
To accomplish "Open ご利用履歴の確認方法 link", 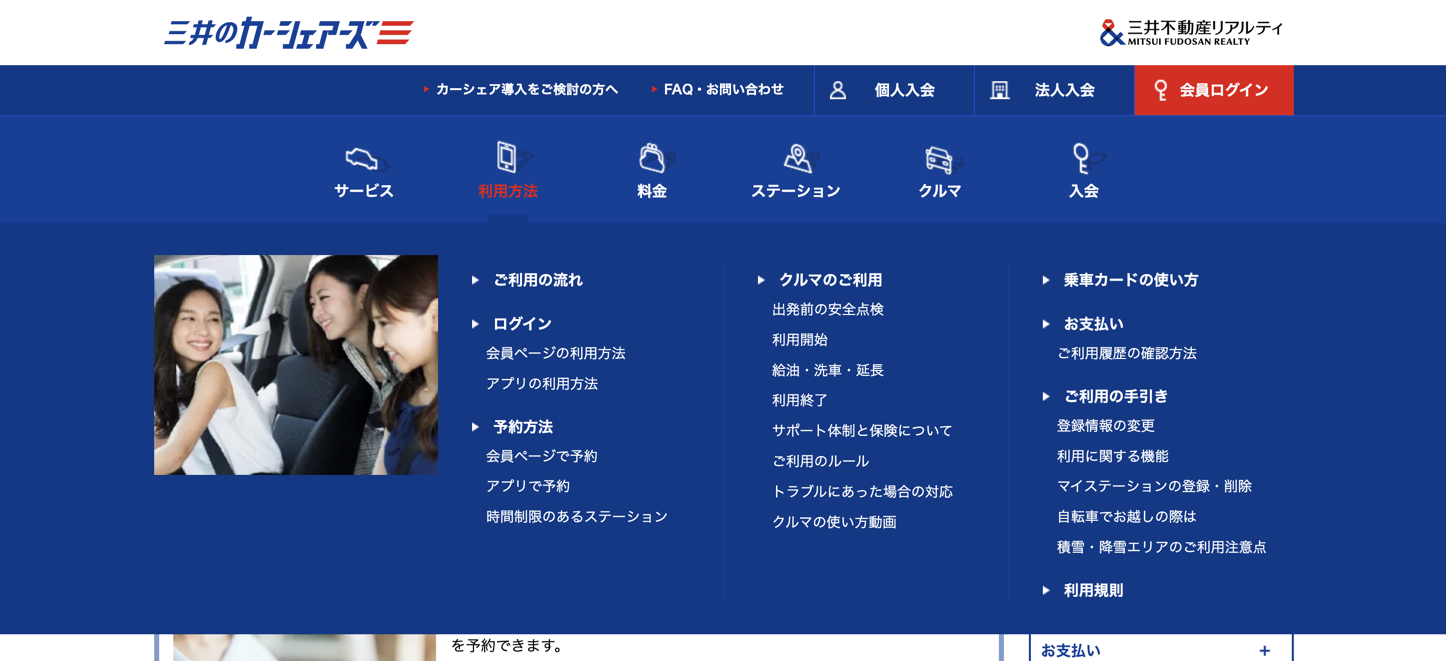I will coord(1127,354).
